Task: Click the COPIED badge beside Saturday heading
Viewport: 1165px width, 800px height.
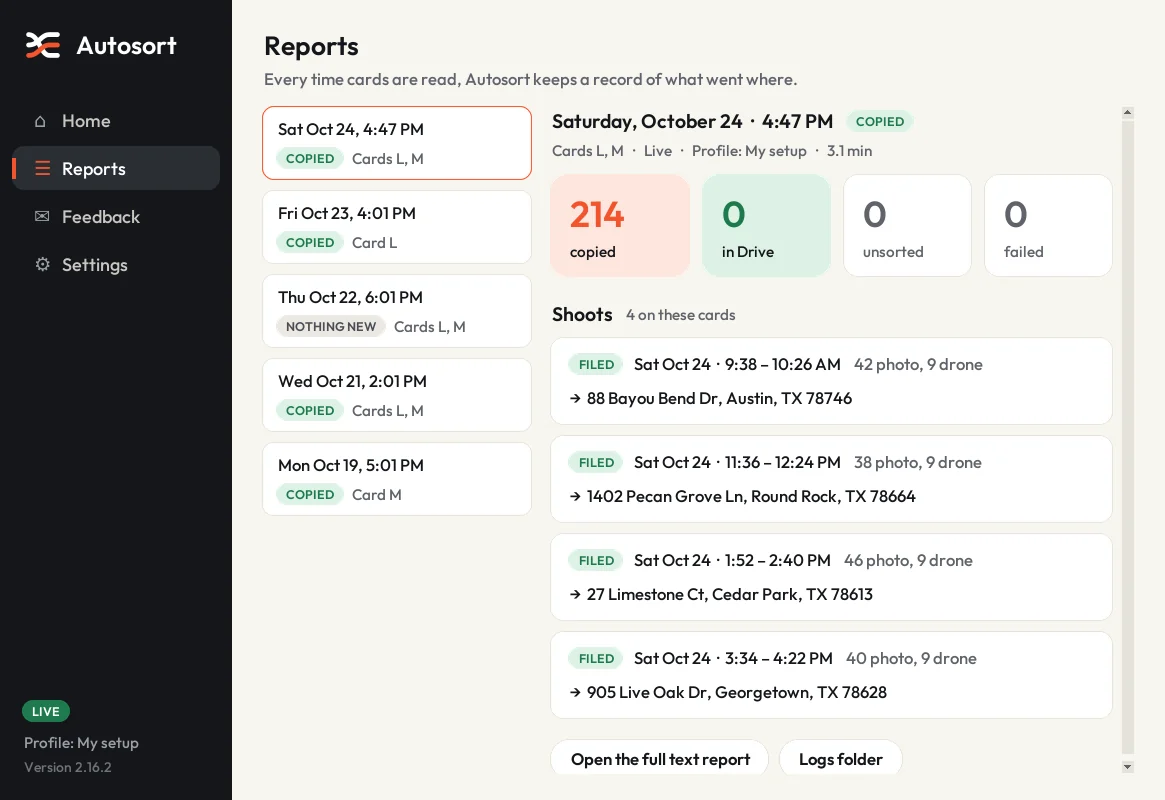Action: [x=880, y=121]
